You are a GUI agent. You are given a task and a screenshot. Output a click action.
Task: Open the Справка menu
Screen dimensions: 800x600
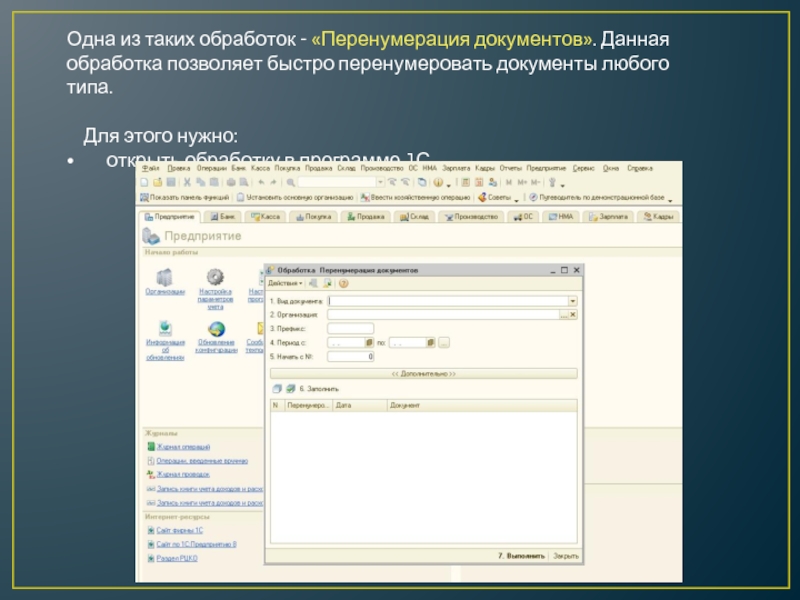pyautogui.click(x=640, y=168)
